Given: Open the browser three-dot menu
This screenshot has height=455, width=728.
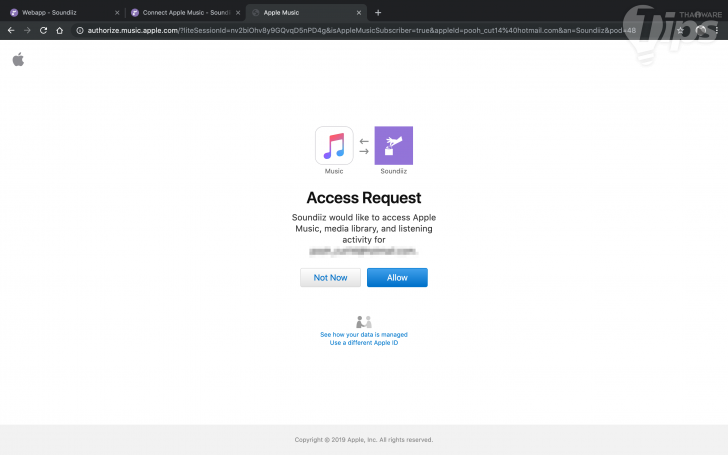Looking at the screenshot, I should pyautogui.click(x=717, y=30).
